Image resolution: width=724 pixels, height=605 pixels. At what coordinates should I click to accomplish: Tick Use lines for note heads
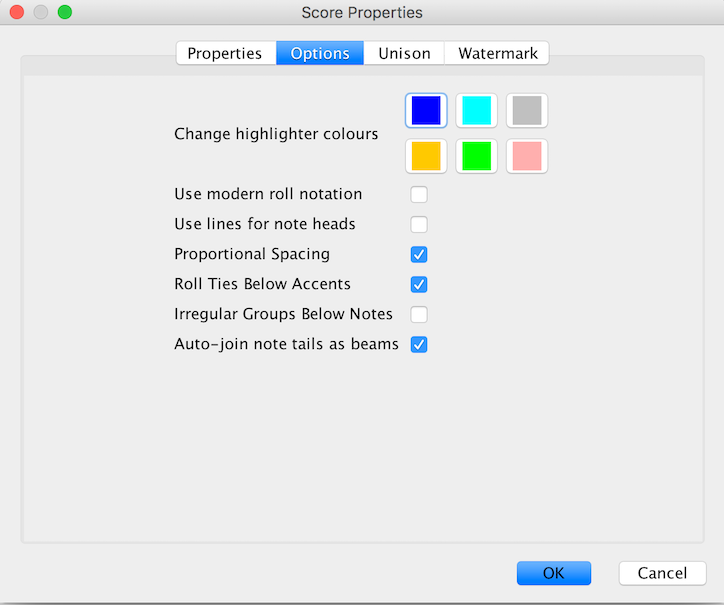[x=419, y=224]
